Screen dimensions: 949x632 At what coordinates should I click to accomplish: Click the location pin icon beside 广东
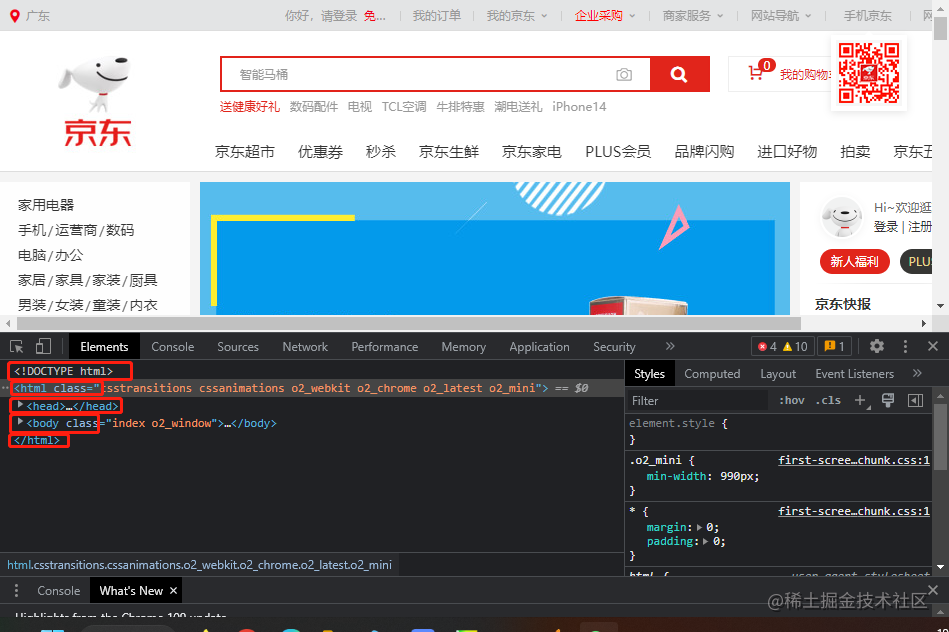click(x=15, y=16)
